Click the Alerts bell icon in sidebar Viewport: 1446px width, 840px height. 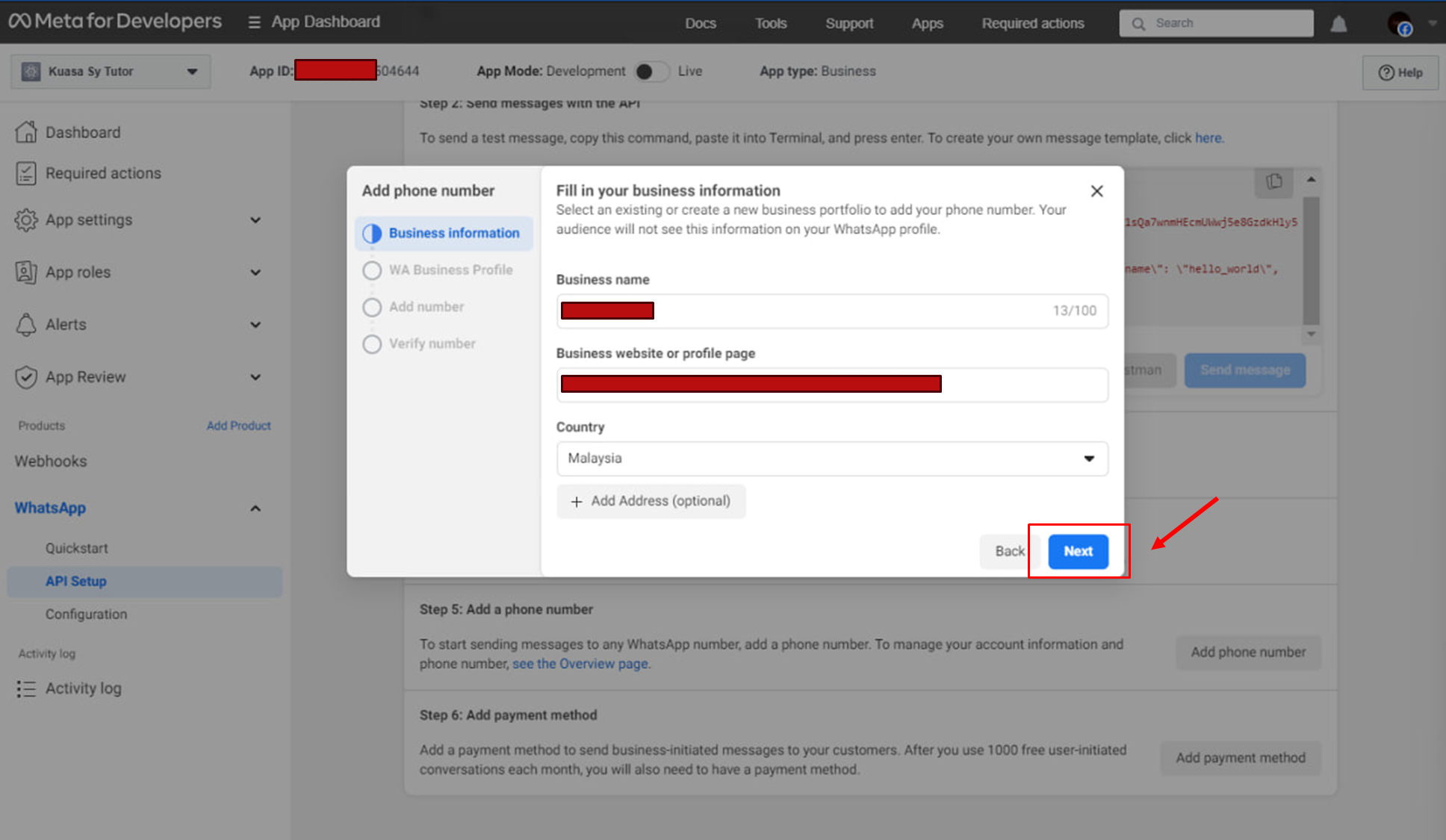[x=26, y=325]
